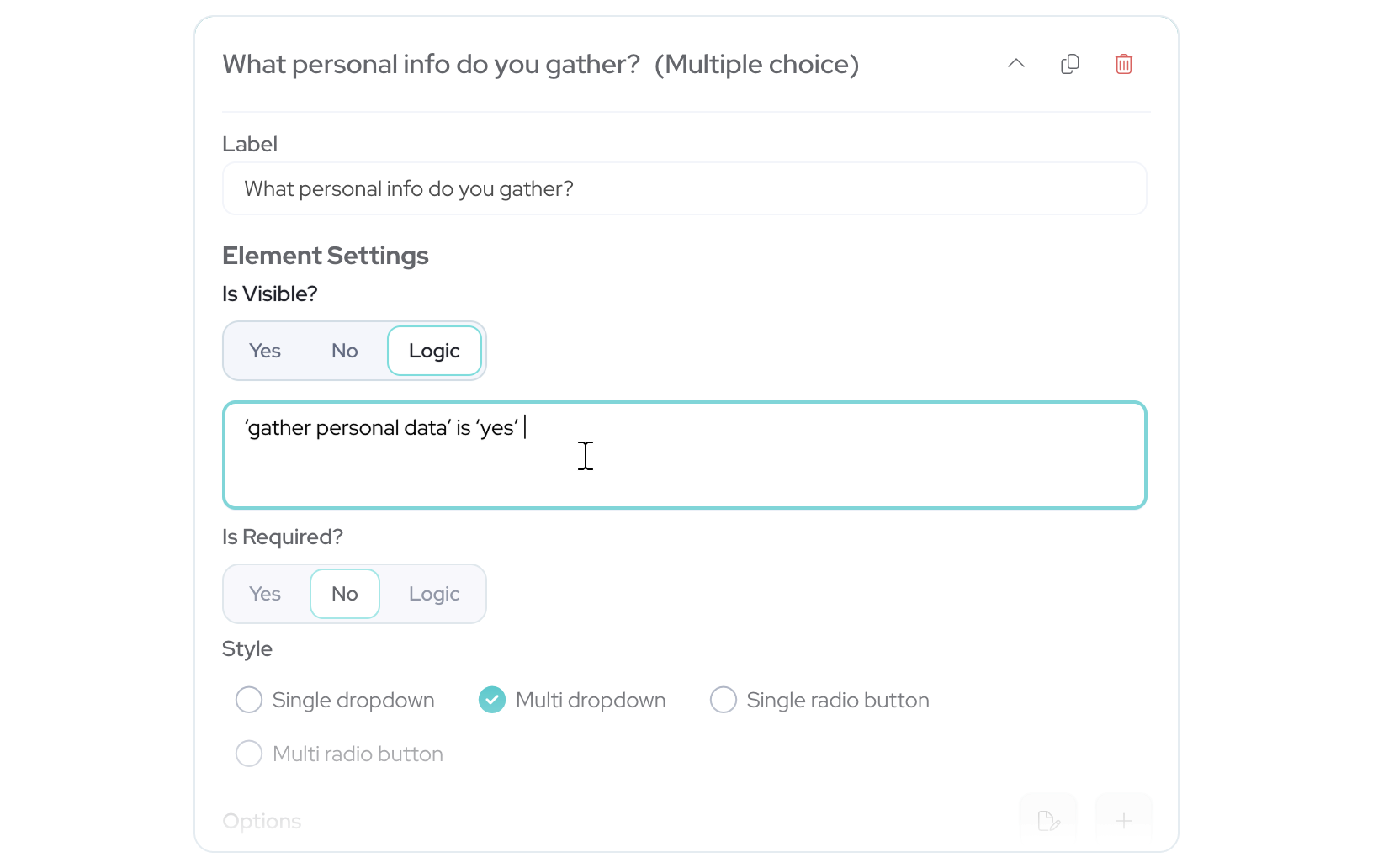Choose the Single radio button style
The width and height of the screenshot is (1373, 868).
coord(819,700)
